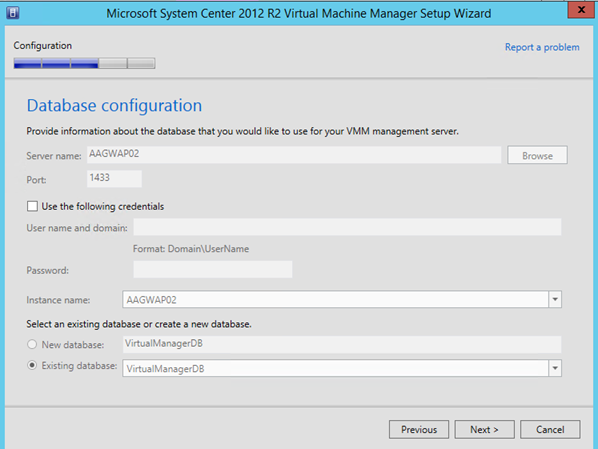
Task: Click the Select an existing database instruction text
Action: 139,324
